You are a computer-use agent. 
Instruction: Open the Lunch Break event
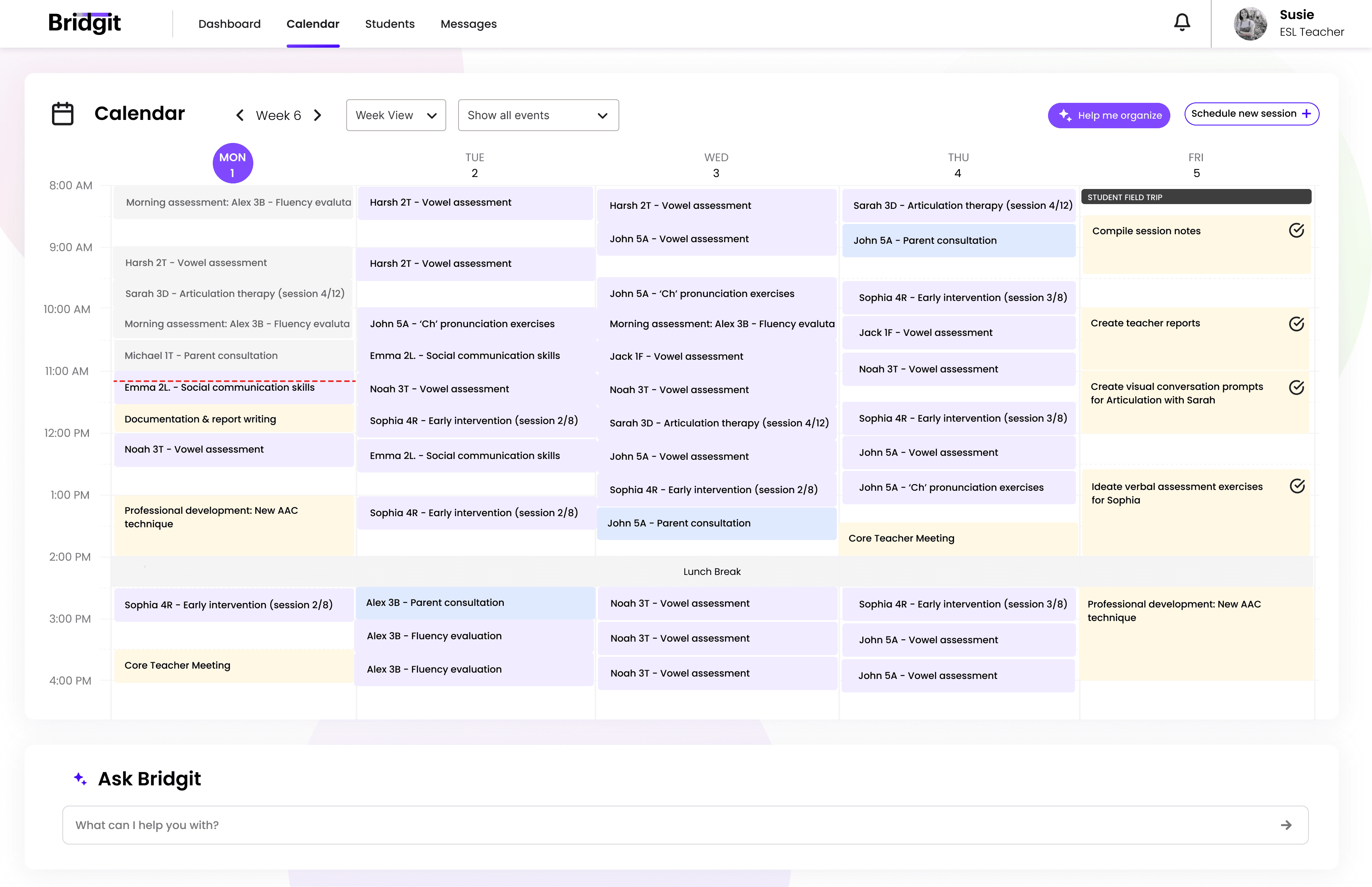712,571
